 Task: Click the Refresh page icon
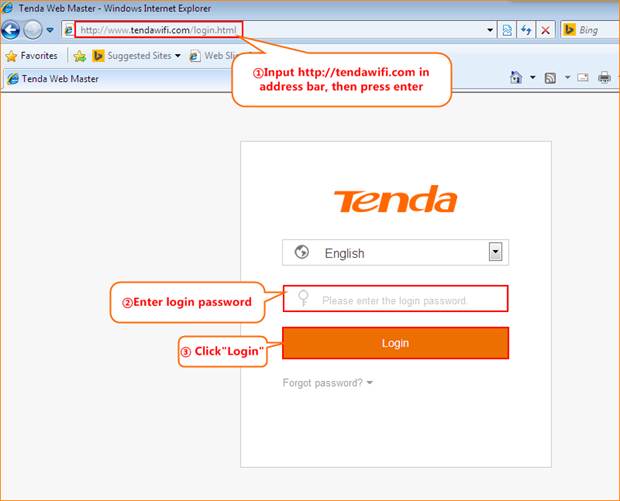(x=526, y=31)
